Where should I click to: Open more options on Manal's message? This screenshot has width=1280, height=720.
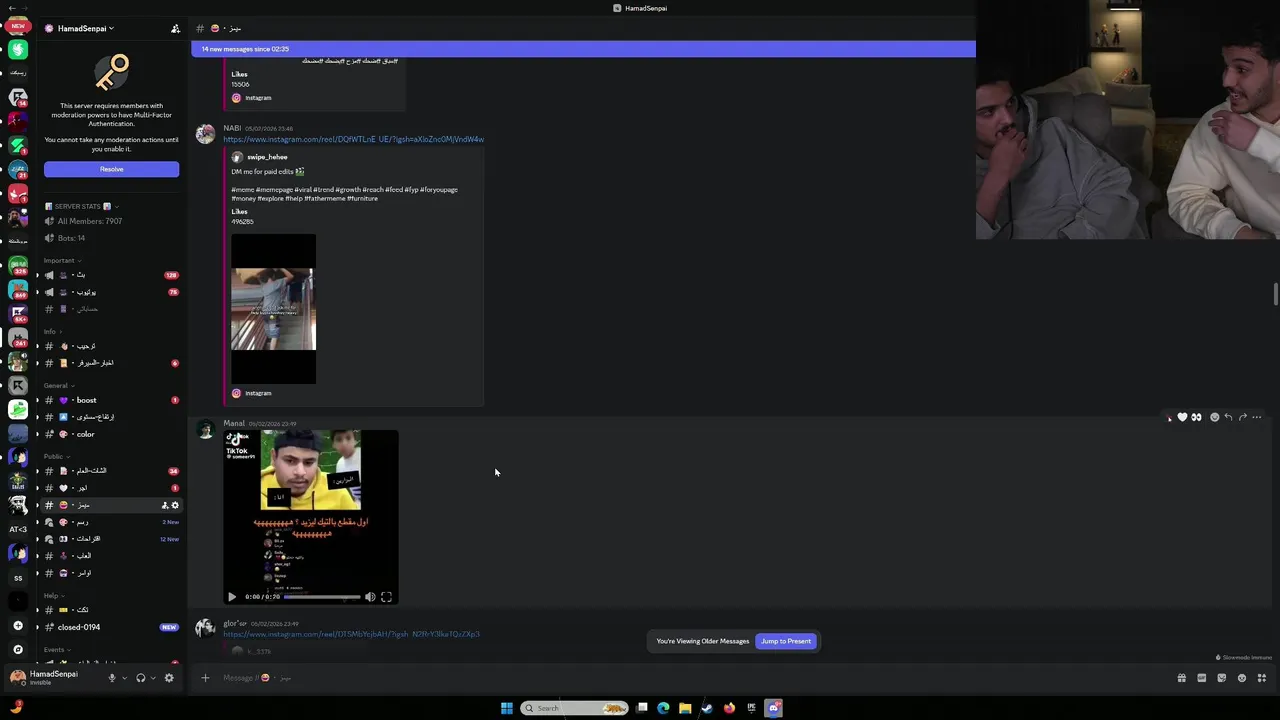(1257, 417)
